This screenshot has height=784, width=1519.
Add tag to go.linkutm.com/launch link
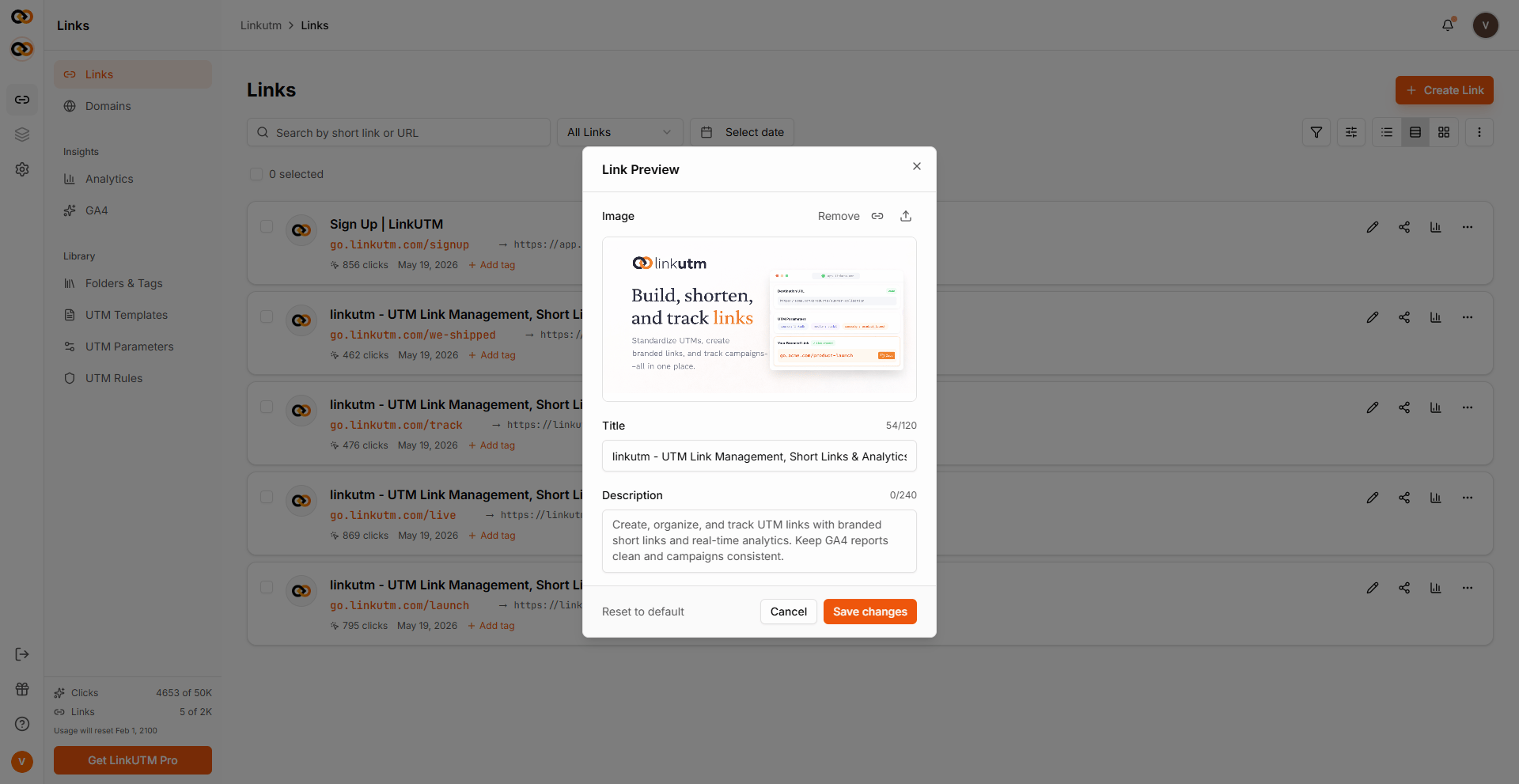pos(491,626)
